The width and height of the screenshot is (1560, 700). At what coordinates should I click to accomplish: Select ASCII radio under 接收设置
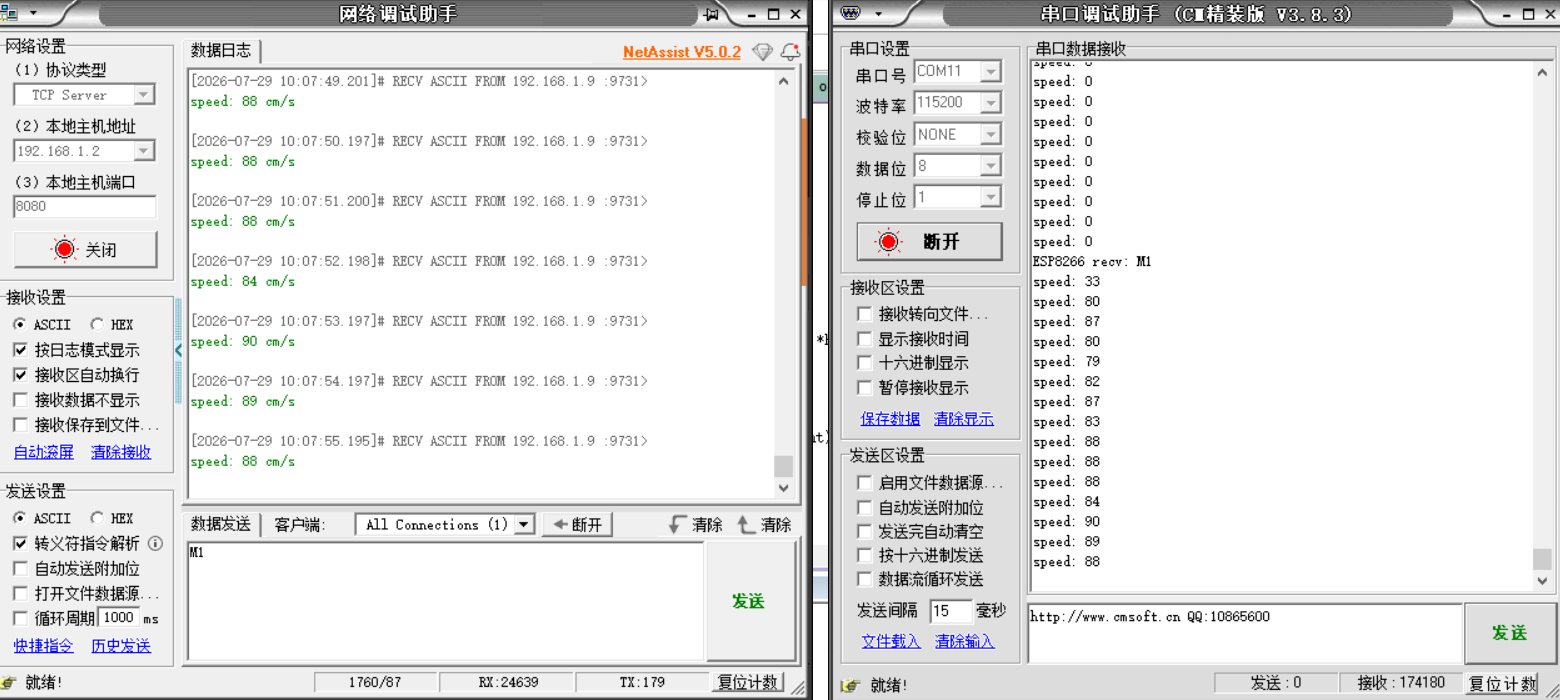[x=20, y=325]
